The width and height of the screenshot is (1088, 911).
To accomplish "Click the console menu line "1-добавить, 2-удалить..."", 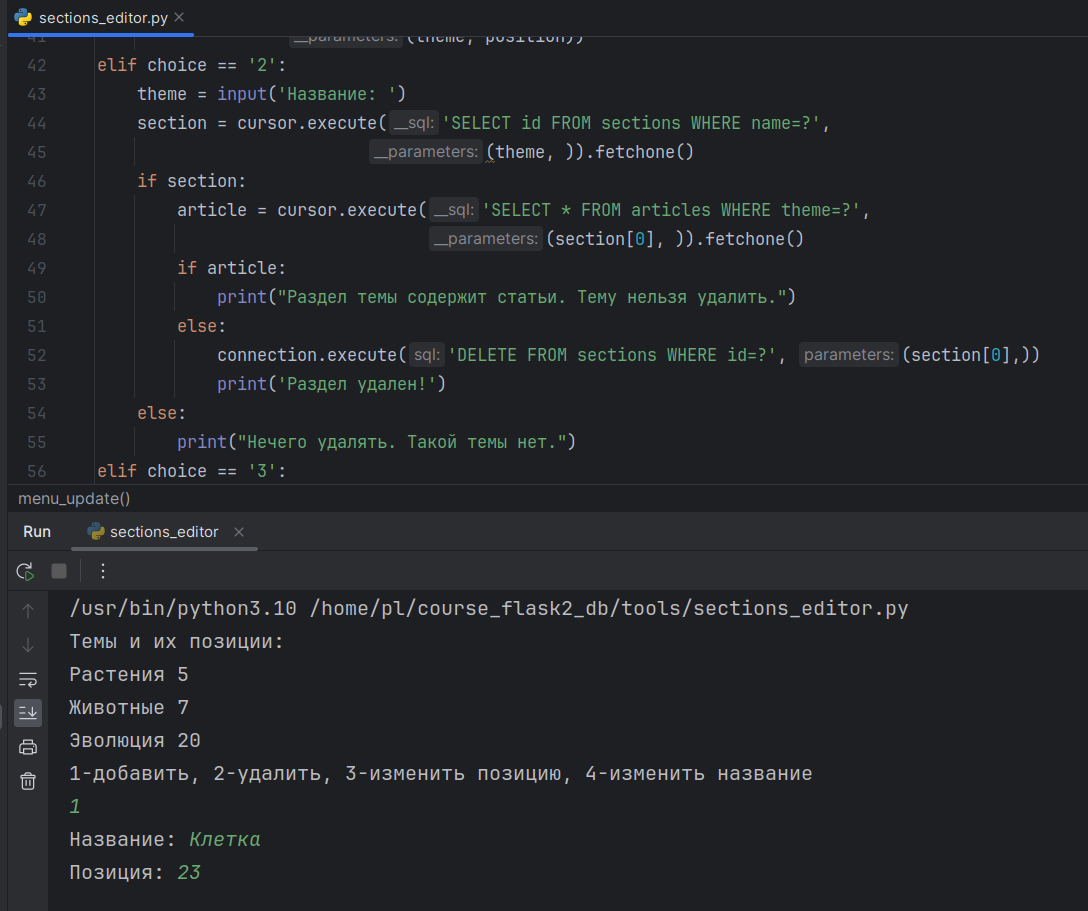I will tap(441, 774).
